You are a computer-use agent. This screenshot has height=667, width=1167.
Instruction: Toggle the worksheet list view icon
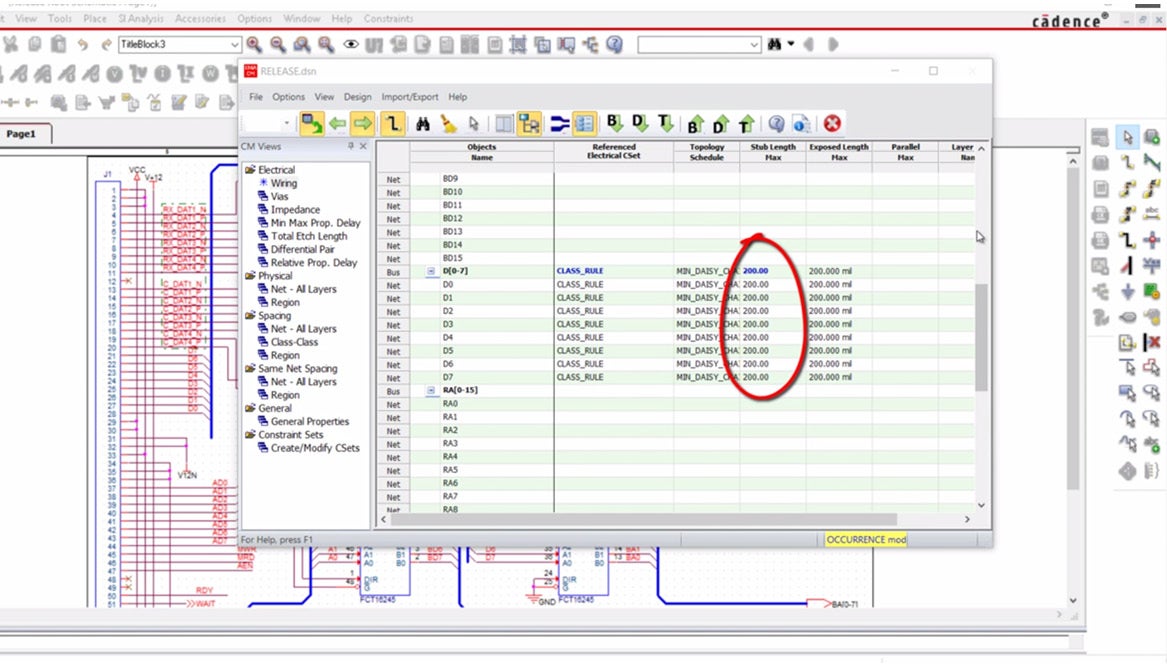point(584,124)
